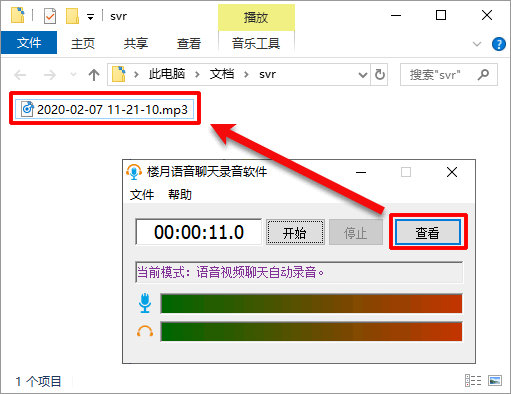Click the 查看 button in the recorder

(x=428, y=232)
